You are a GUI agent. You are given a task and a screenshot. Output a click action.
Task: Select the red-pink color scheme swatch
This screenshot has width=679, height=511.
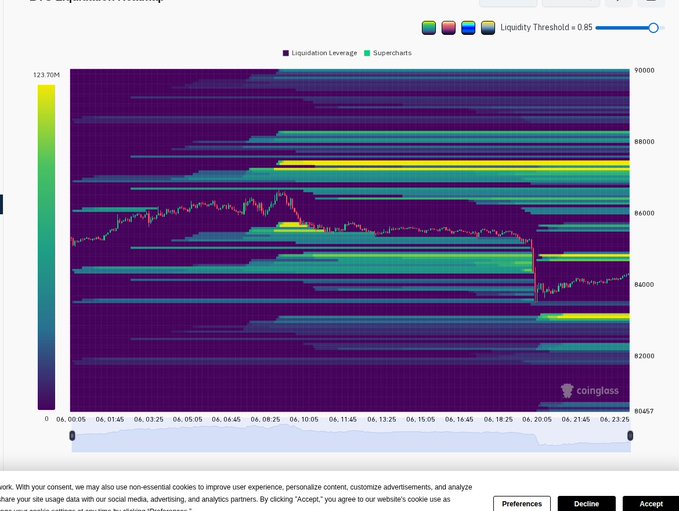click(x=448, y=28)
